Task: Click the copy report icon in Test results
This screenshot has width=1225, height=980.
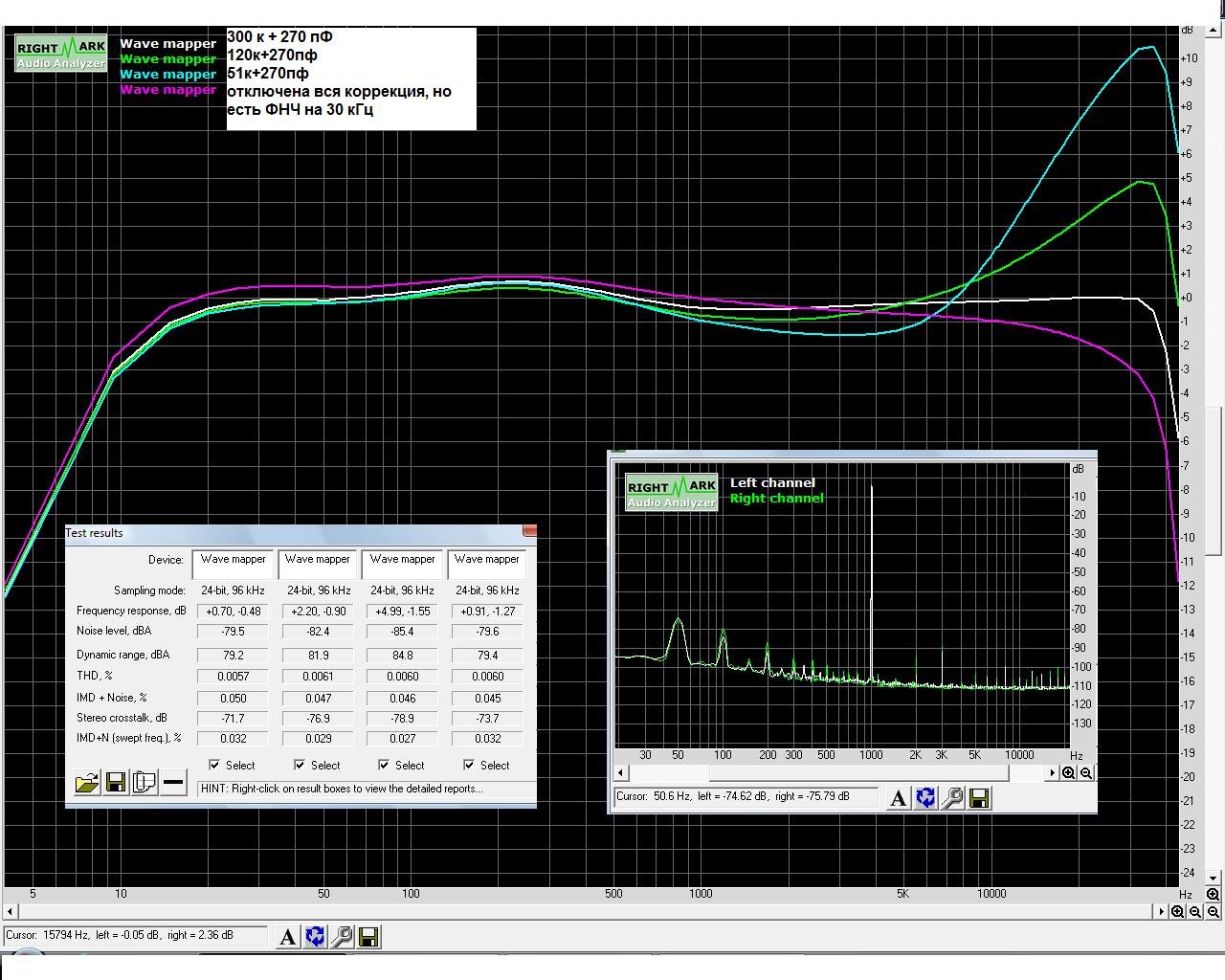Action: pos(145,784)
